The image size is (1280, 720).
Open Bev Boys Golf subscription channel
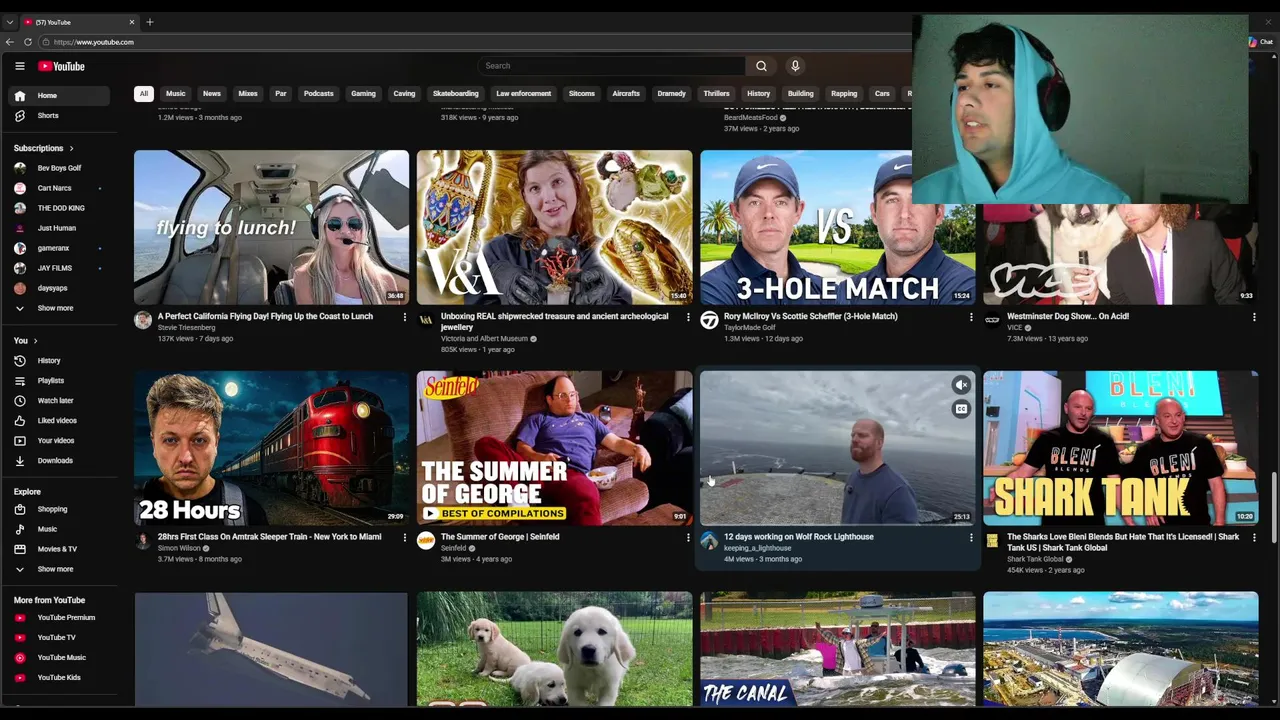[60, 168]
